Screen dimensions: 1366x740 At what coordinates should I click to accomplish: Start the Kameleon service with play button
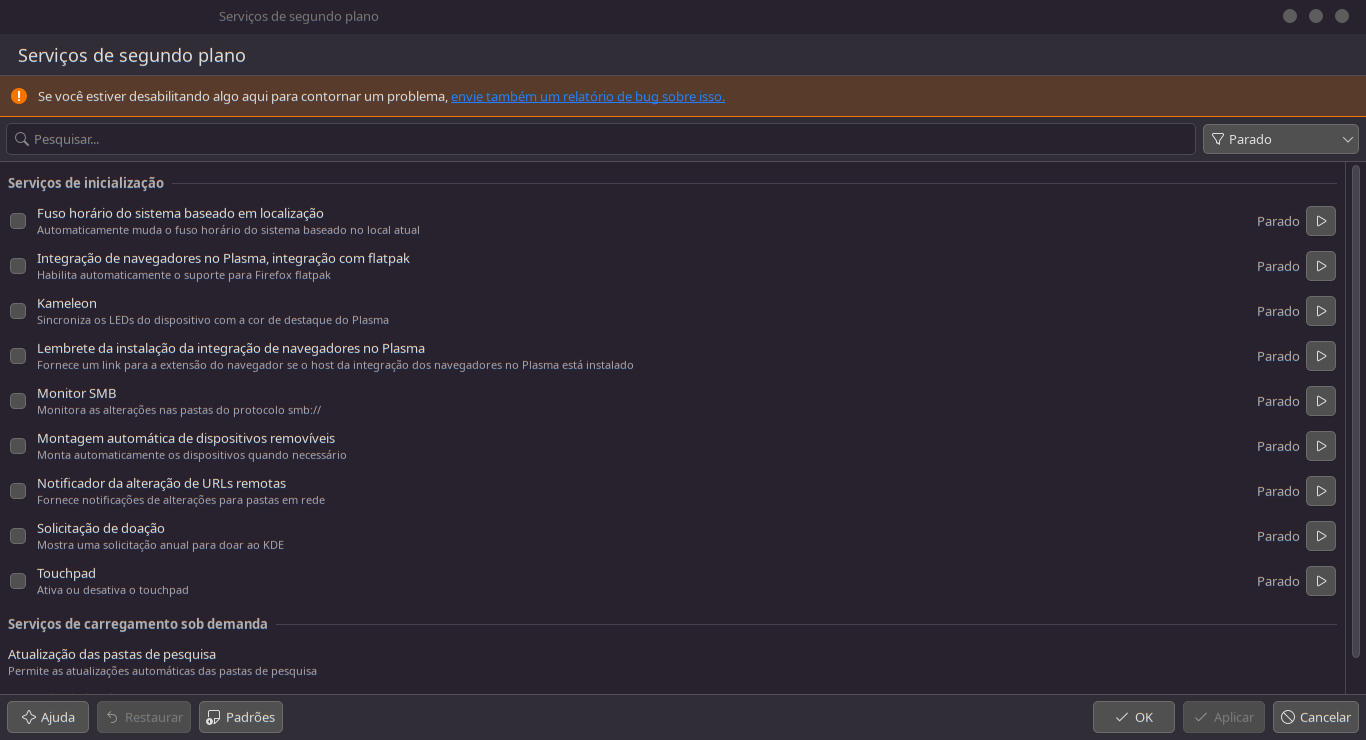point(1321,311)
